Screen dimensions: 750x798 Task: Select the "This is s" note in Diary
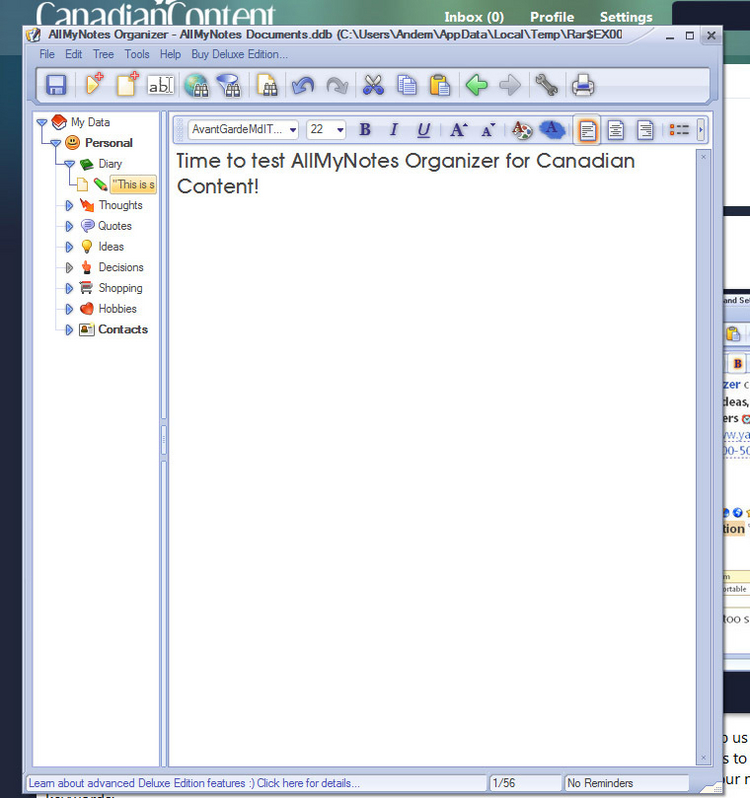[133, 184]
